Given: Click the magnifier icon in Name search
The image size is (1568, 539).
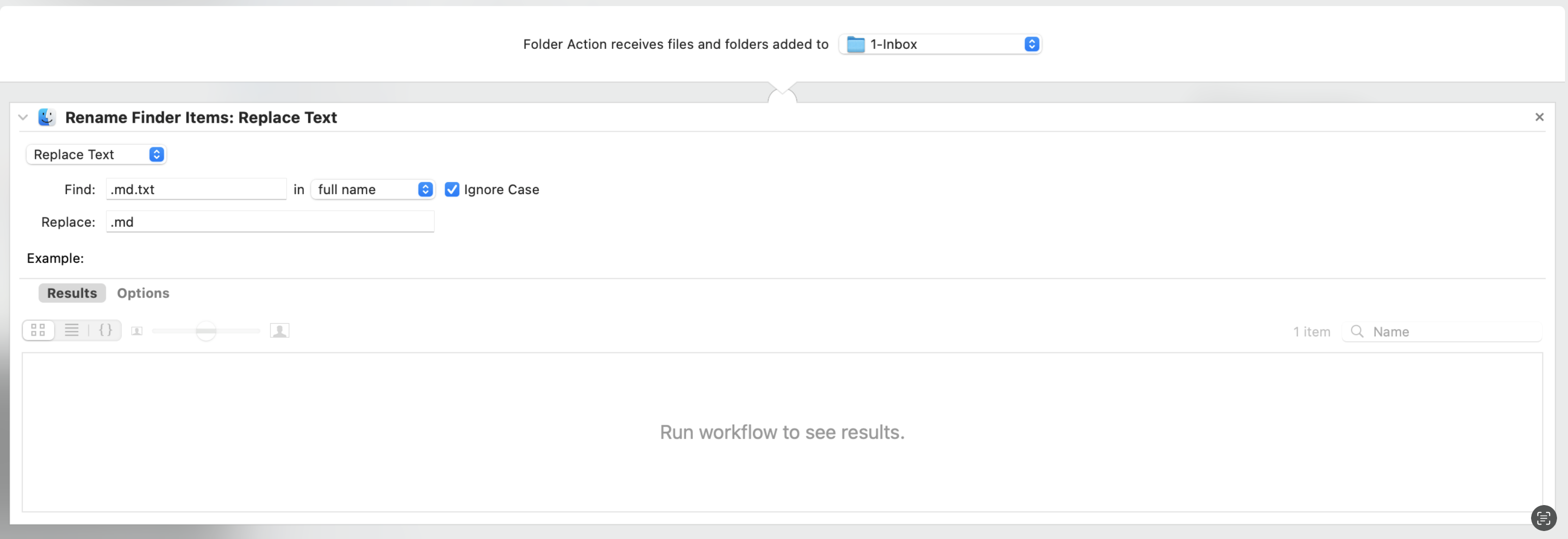Looking at the screenshot, I should click(x=1357, y=331).
